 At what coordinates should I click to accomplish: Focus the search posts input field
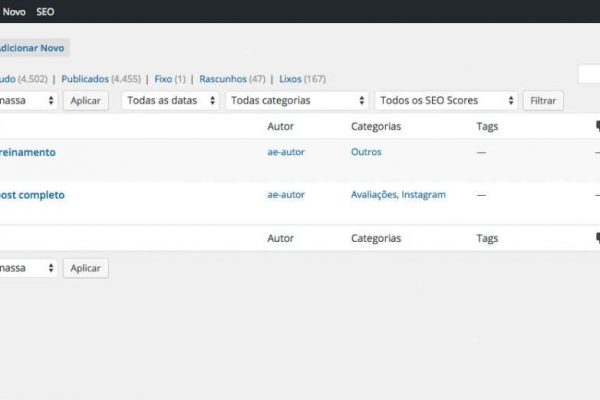(x=590, y=75)
